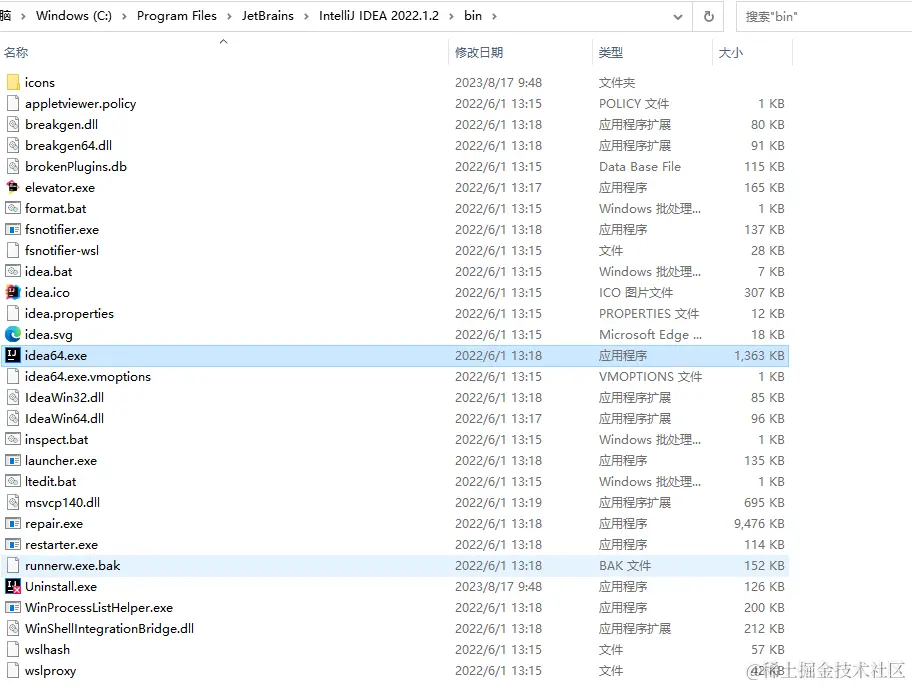Viewport: 912px width, 687px height.
Task: Go to Program Files in breadcrumb
Action: (177, 16)
